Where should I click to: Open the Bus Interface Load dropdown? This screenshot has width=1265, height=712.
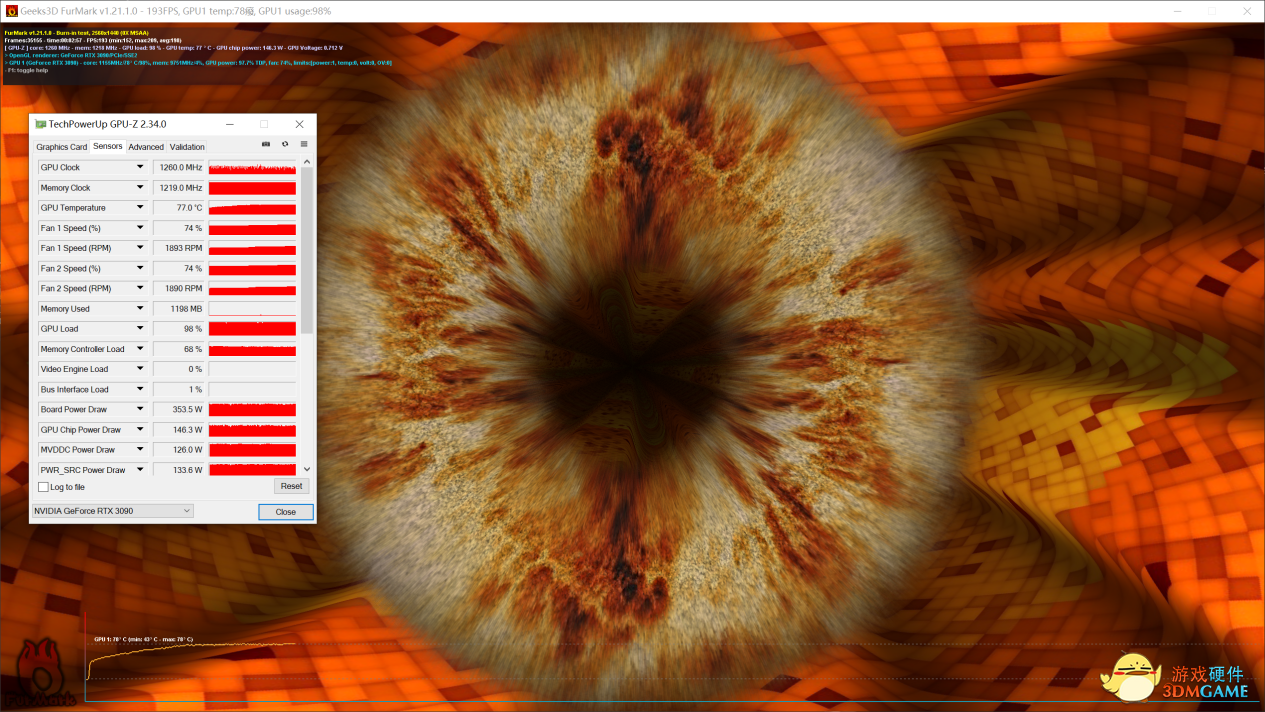pyautogui.click(x=140, y=389)
